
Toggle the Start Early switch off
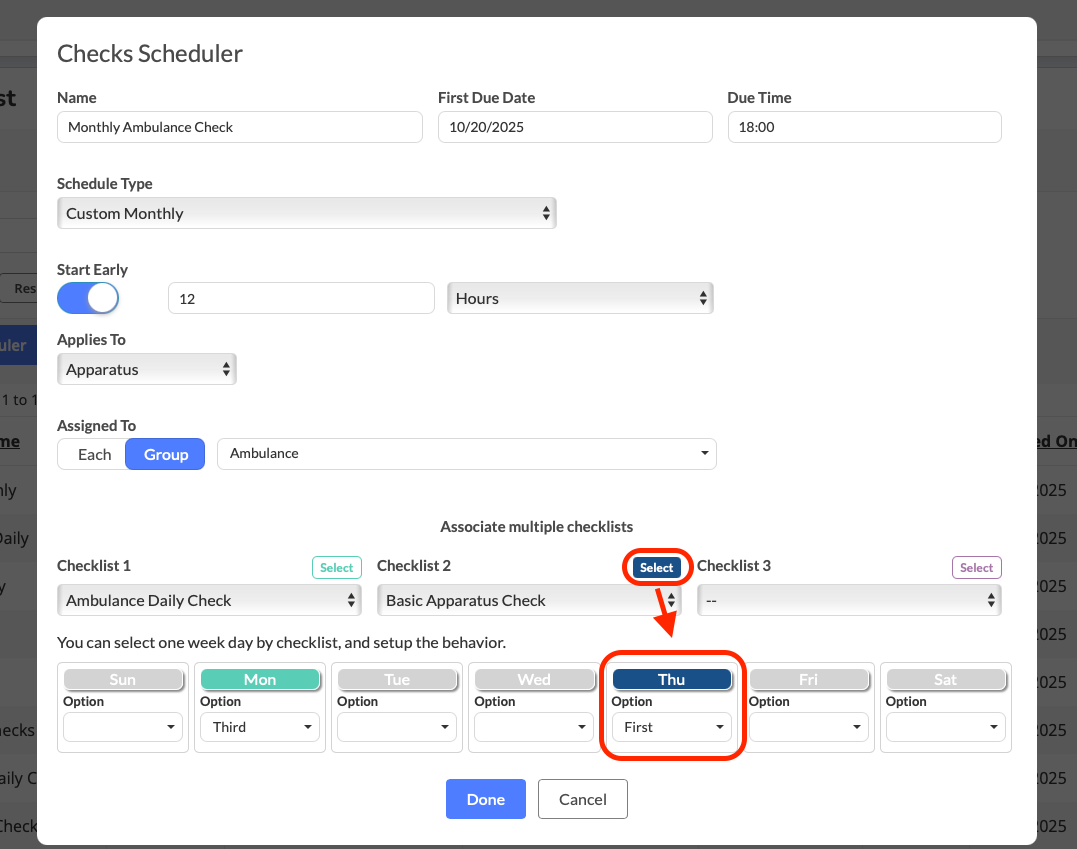[x=88, y=298]
